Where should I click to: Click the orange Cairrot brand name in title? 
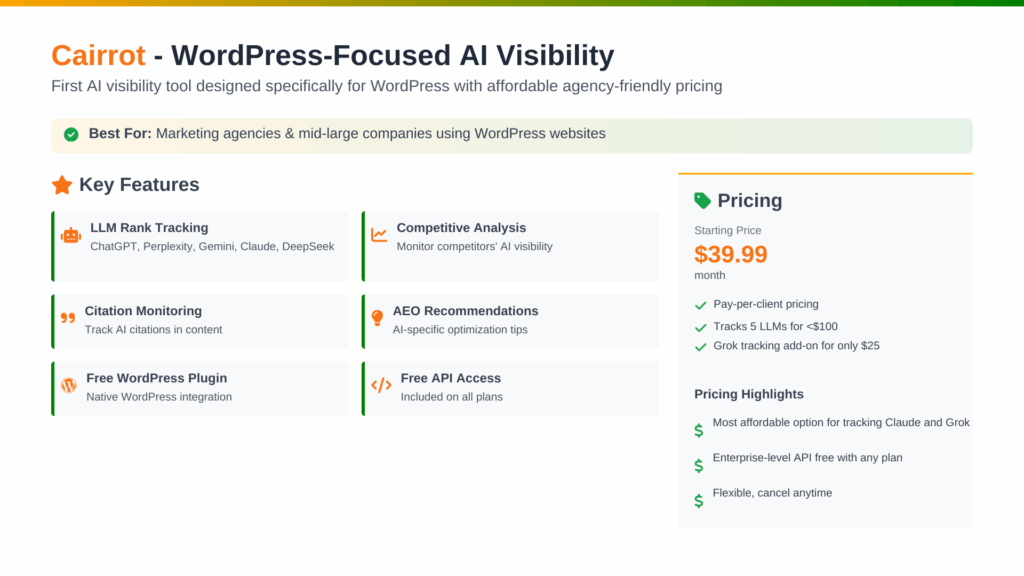pyautogui.click(x=98, y=55)
